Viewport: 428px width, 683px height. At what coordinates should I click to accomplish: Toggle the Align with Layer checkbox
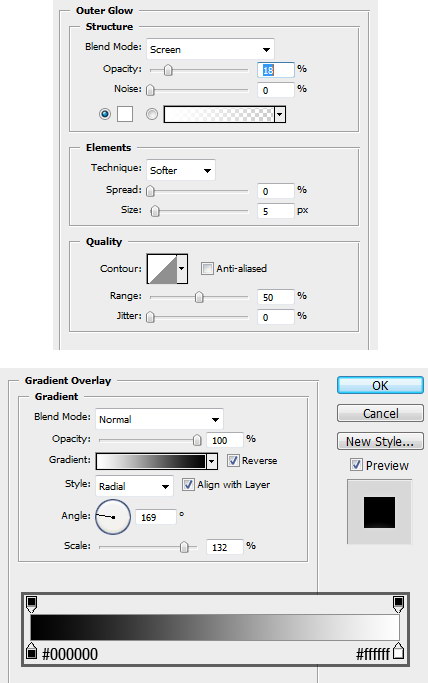click(x=188, y=484)
